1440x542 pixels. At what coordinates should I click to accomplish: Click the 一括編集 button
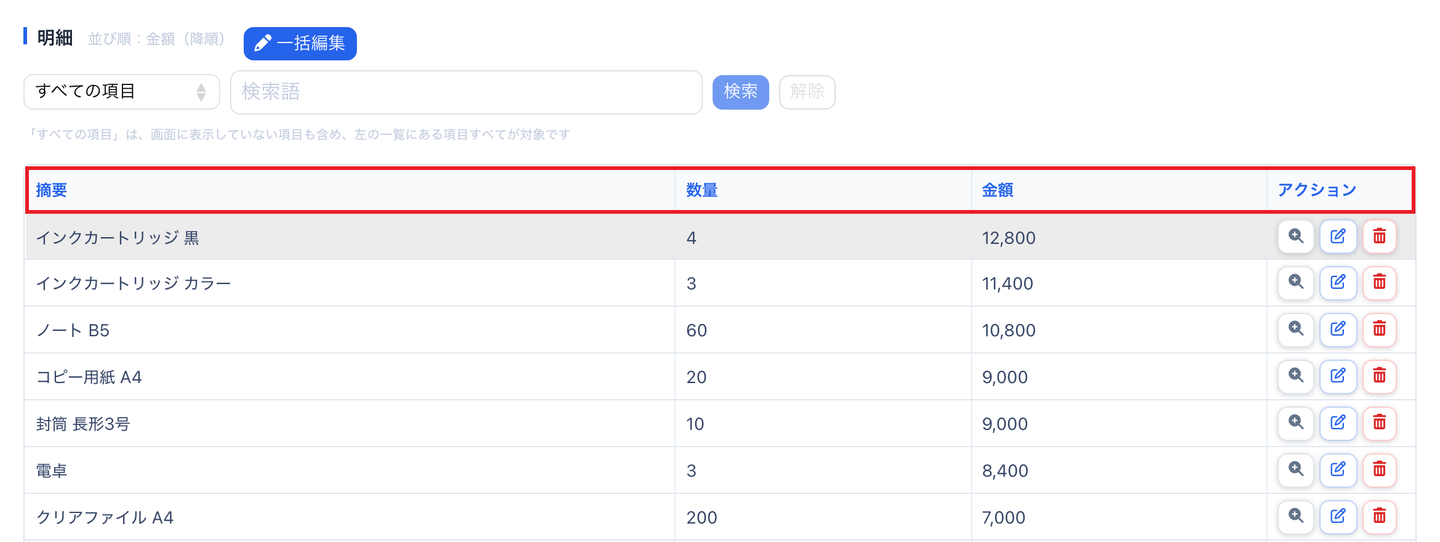pos(300,43)
